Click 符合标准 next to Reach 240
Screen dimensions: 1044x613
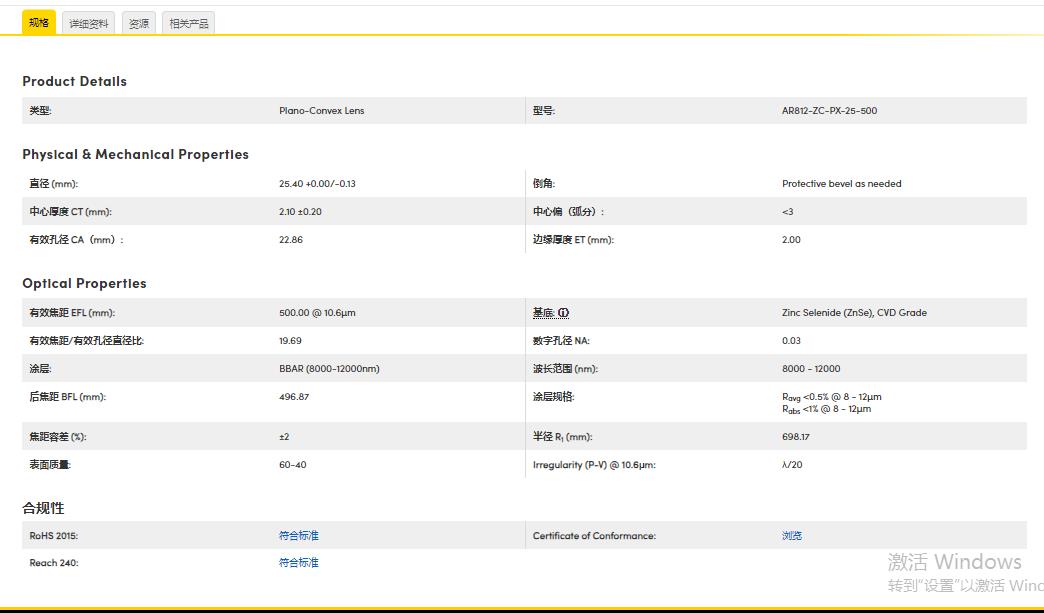click(297, 562)
